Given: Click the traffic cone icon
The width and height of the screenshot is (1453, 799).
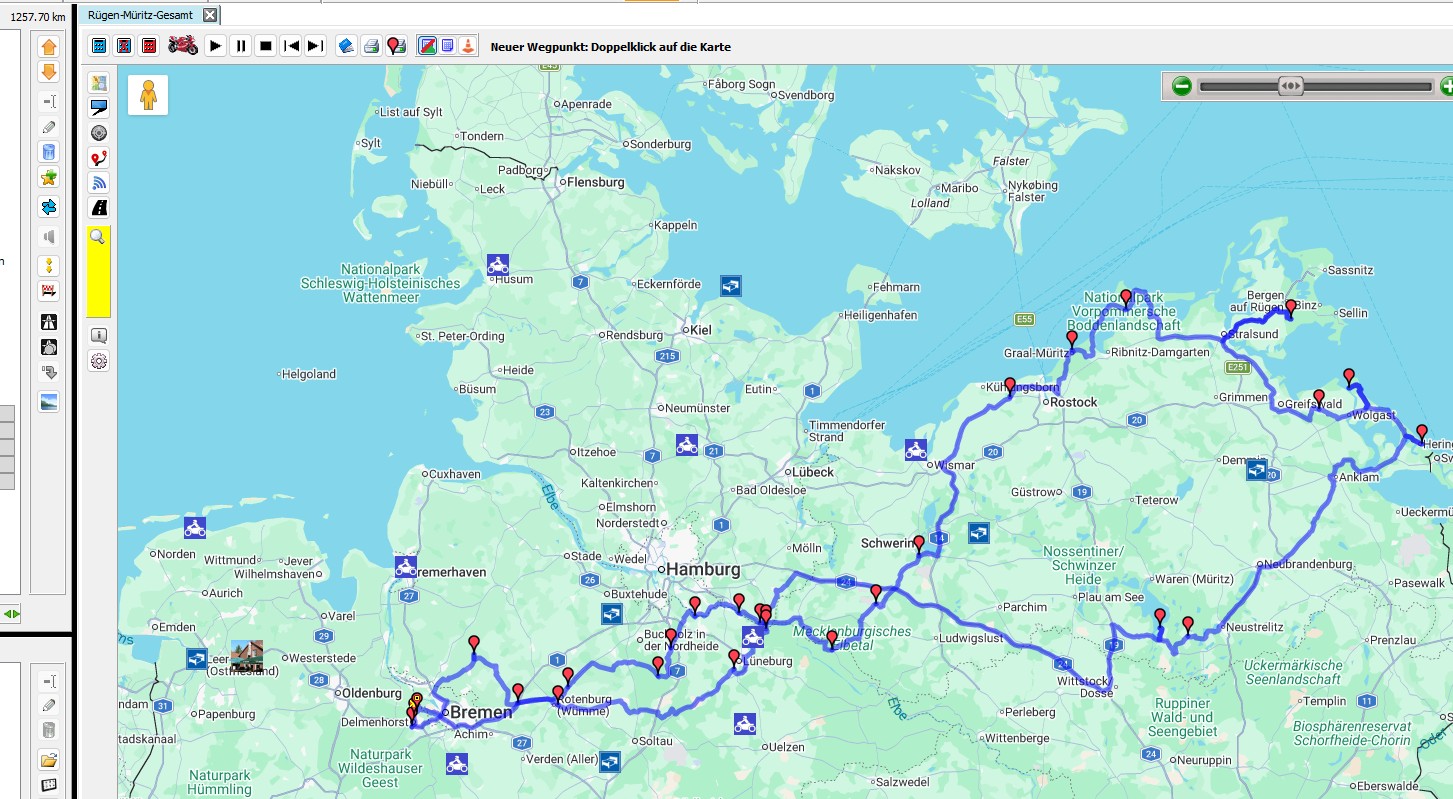Looking at the screenshot, I should tap(467, 45).
